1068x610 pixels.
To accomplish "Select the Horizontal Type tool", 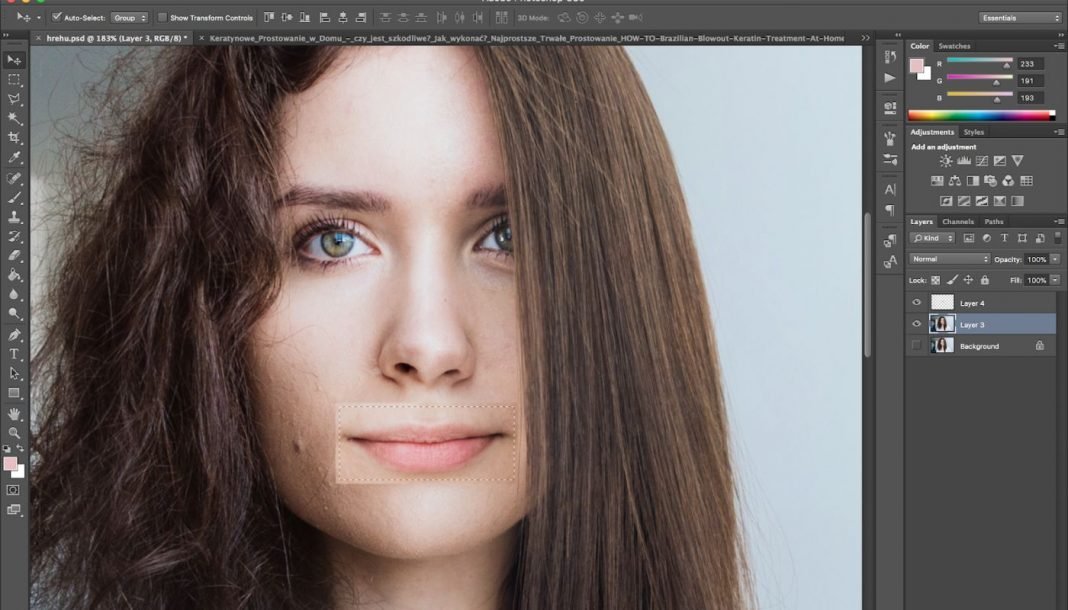I will [13, 353].
